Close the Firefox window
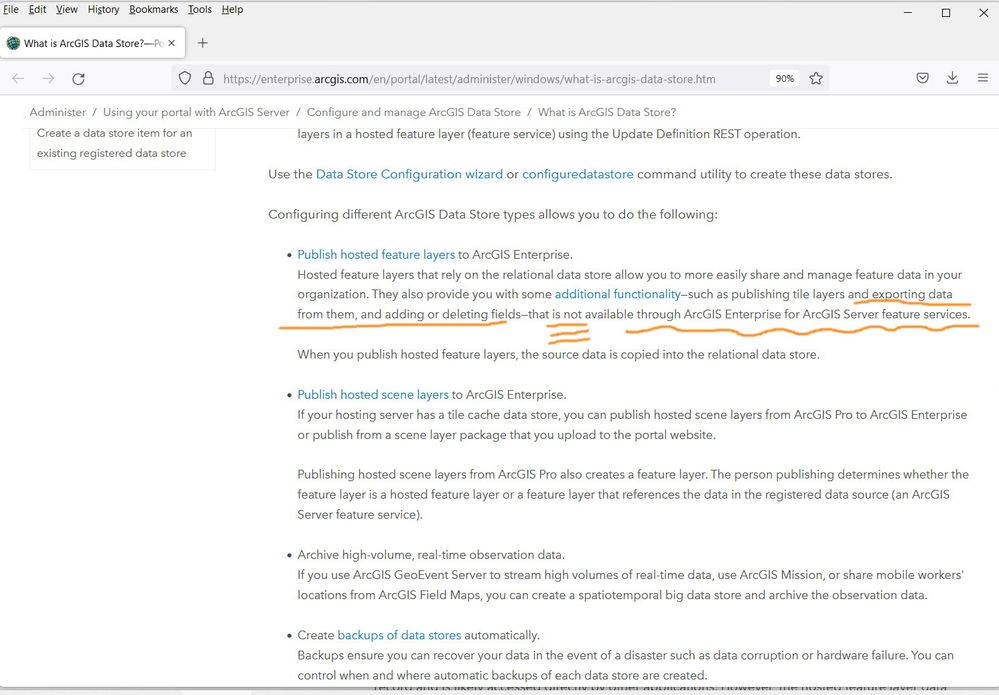Screen dimensions: 999x695 pos(983,13)
